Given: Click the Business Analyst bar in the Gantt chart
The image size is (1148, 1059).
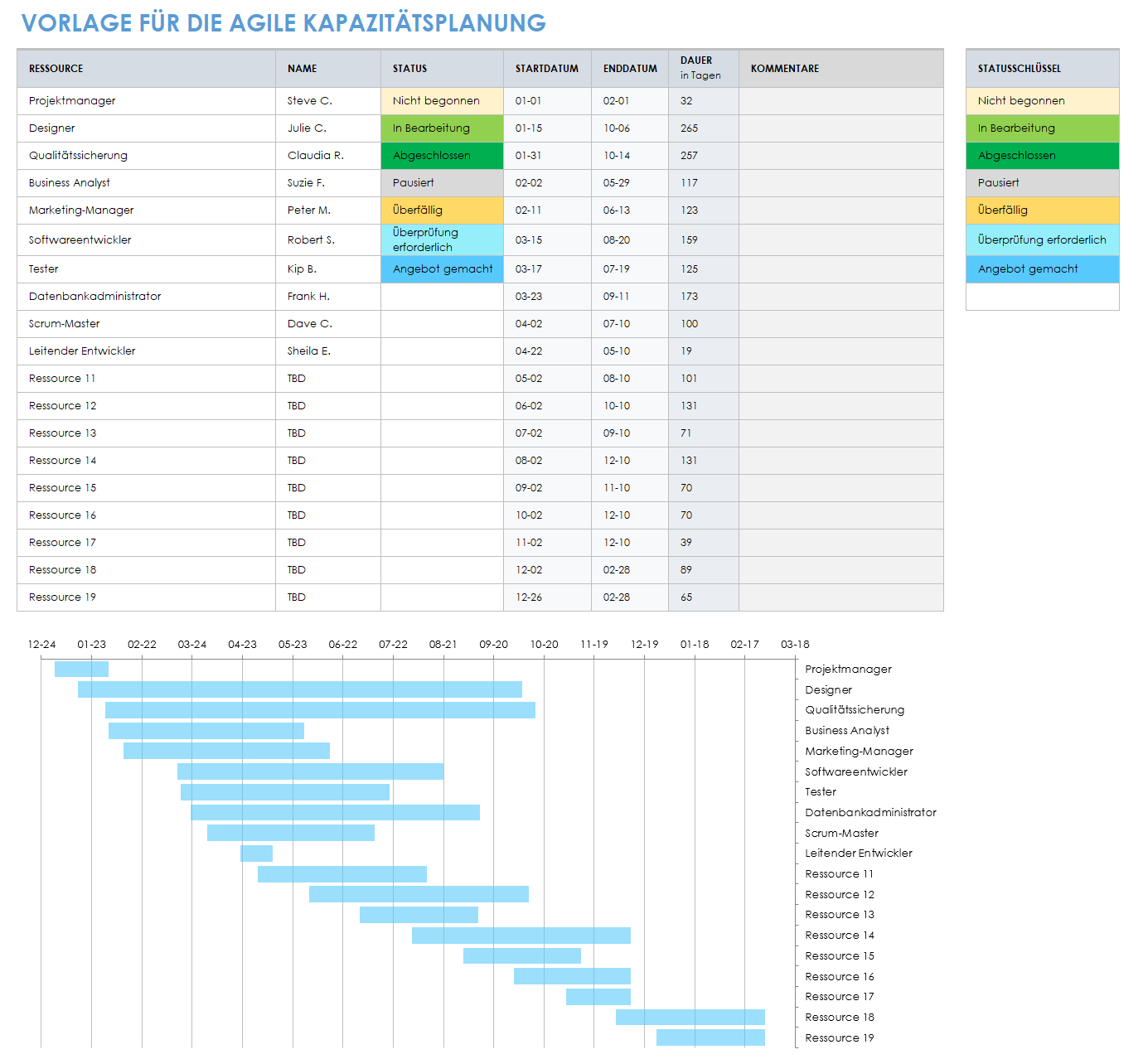Looking at the screenshot, I should 206,731.
